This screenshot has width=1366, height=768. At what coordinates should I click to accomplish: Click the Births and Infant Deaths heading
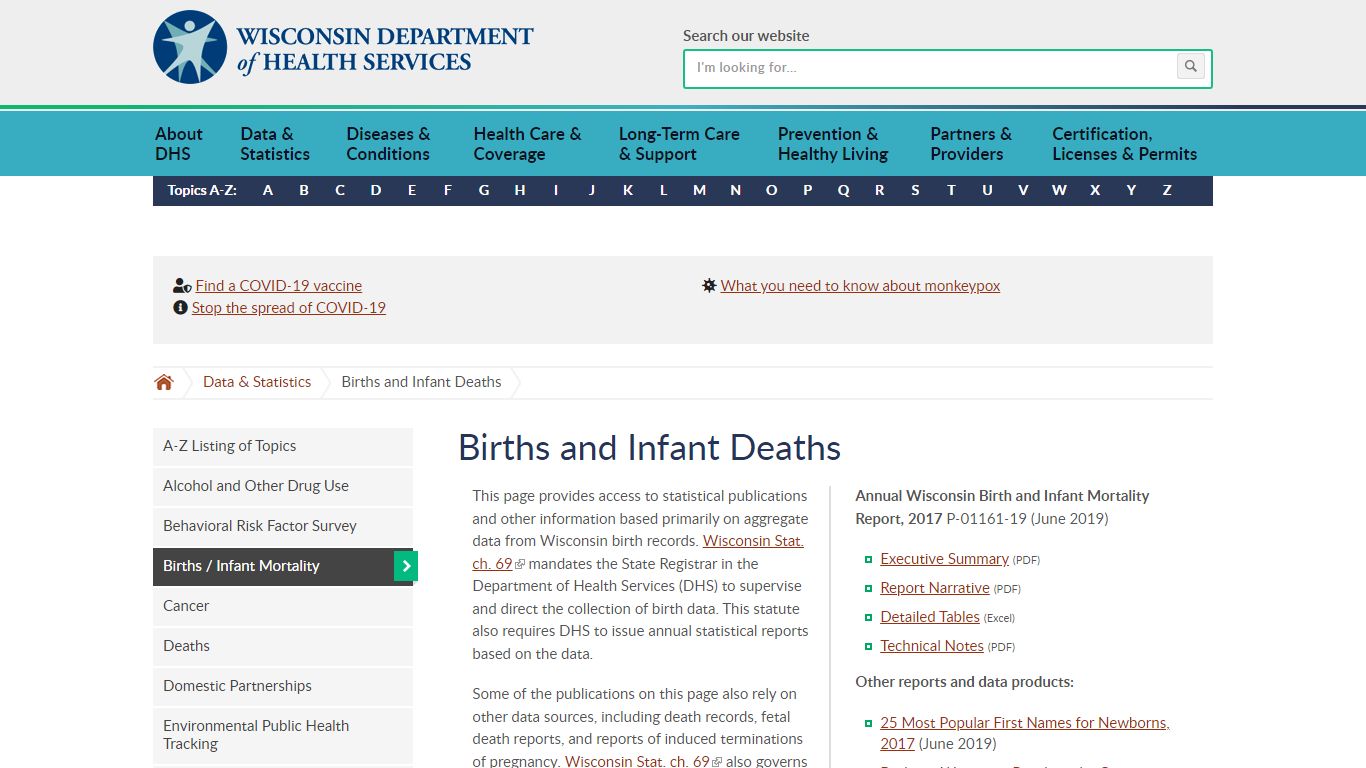tap(649, 447)
